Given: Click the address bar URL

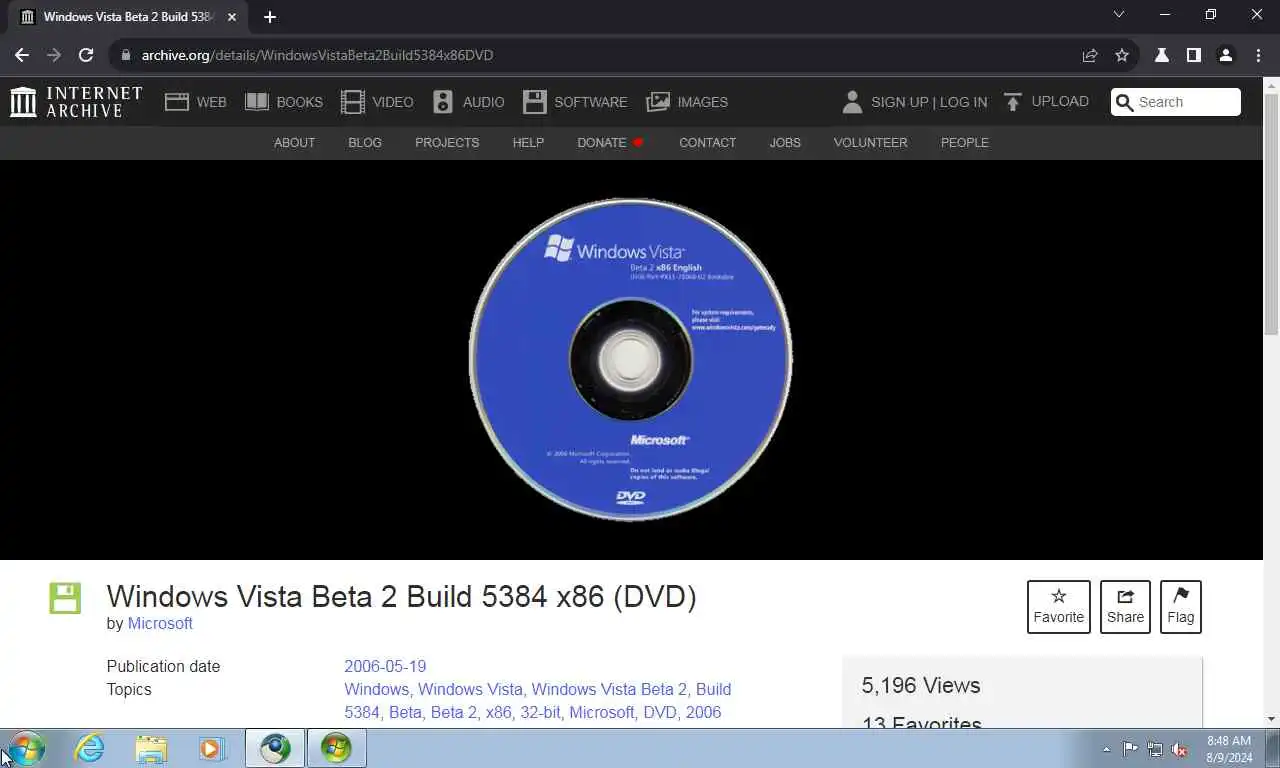Looking at the screenshot, I should click(317, 55).
